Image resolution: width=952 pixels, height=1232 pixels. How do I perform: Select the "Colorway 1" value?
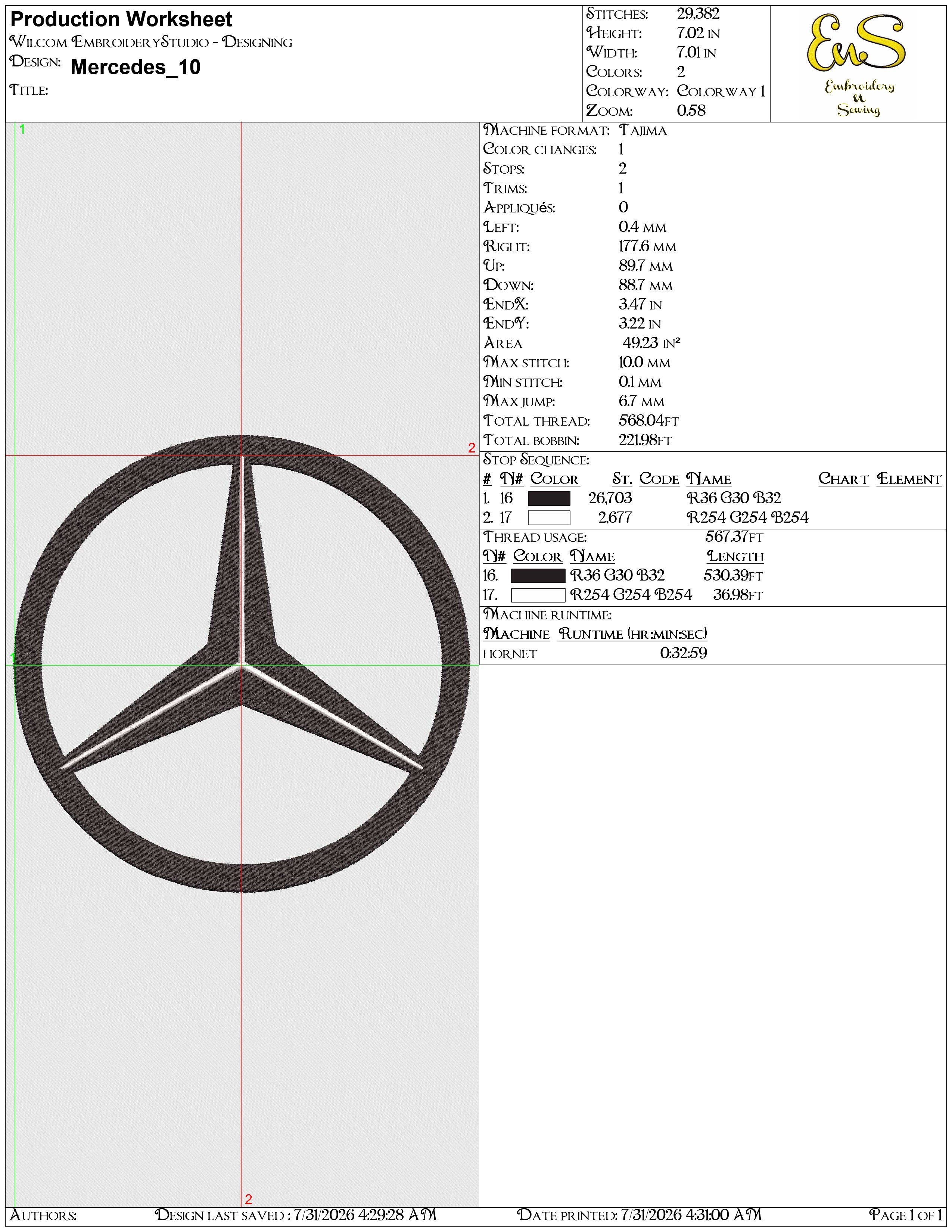click(x=721, y=91)
